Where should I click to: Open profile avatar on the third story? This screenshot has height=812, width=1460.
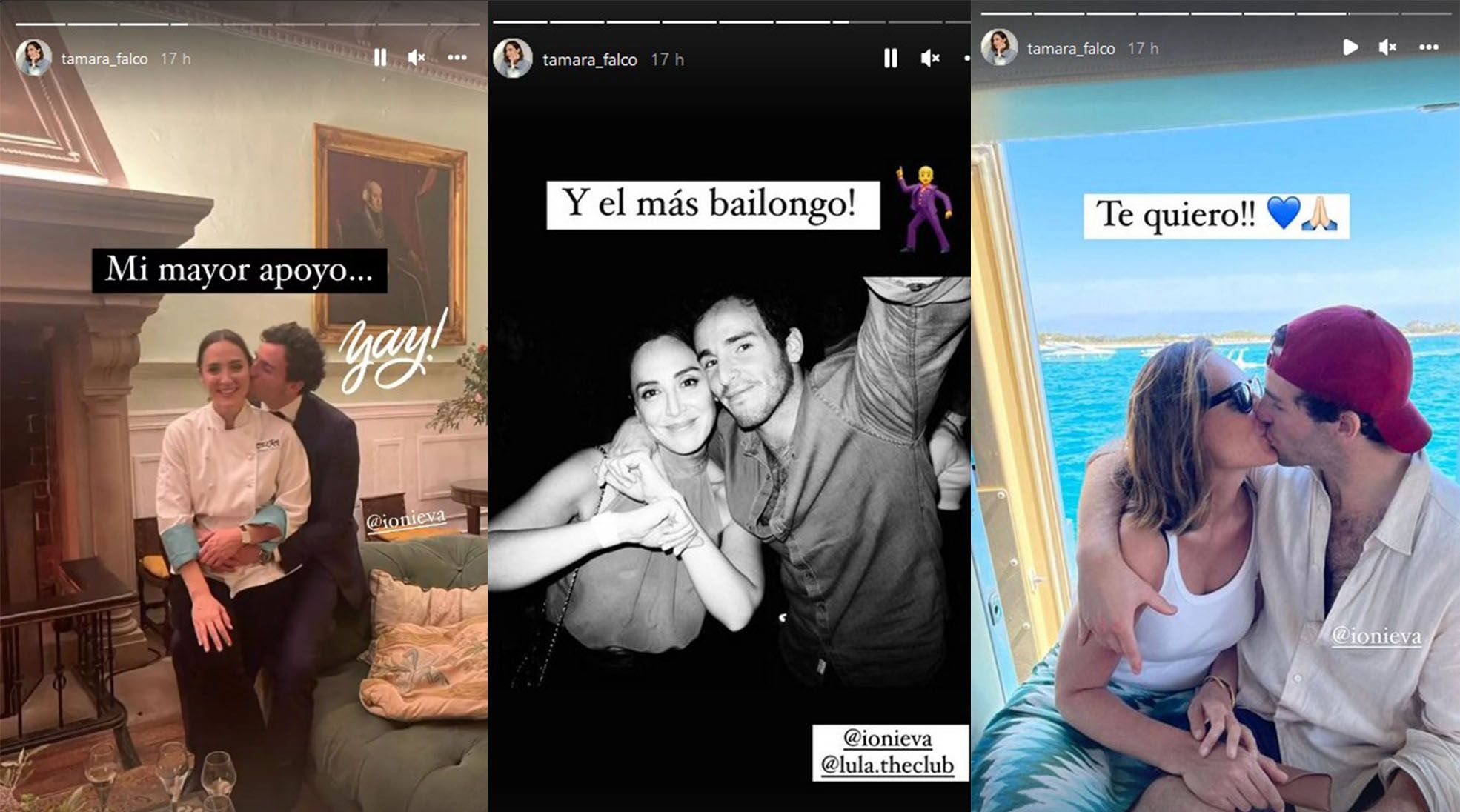(999, 47)
